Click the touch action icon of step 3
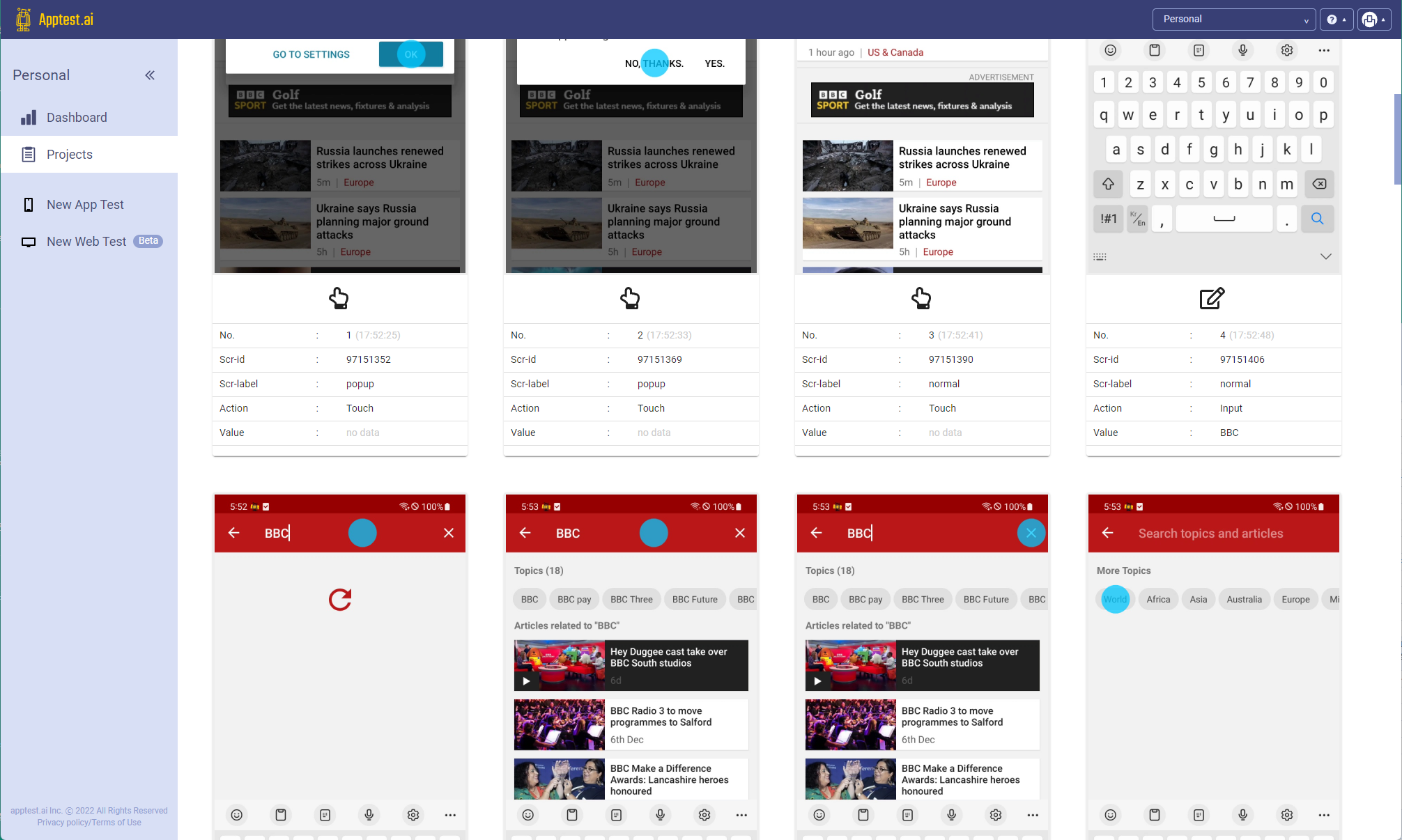Viewport: 1402px width, 840px height. click(921, 298)
